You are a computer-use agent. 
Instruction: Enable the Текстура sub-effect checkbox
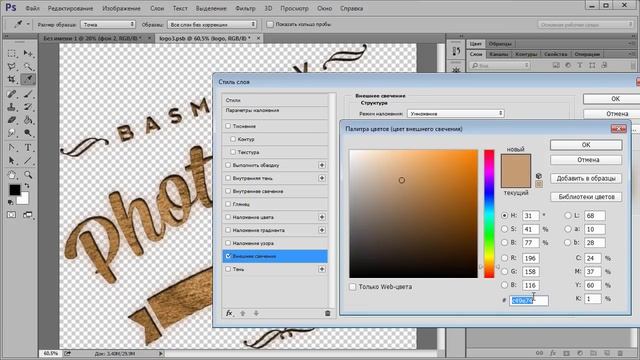(233, 152)
